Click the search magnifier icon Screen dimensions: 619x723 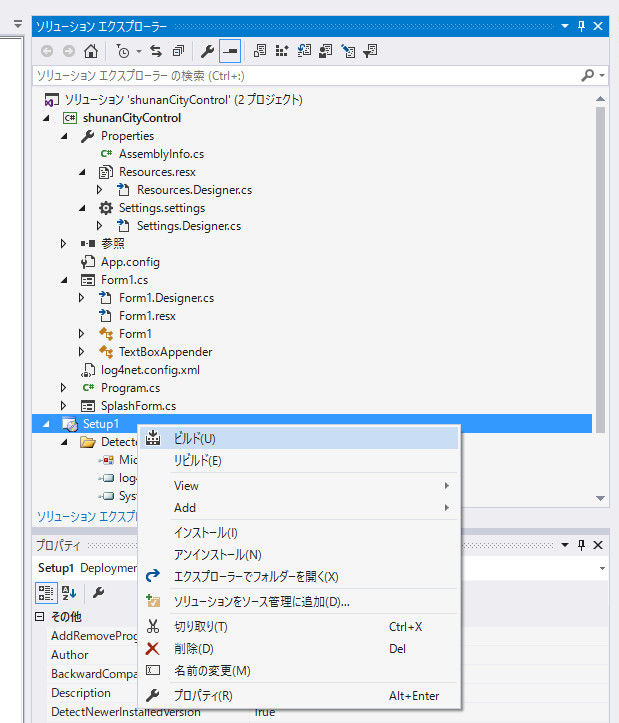tap(588, 75)
